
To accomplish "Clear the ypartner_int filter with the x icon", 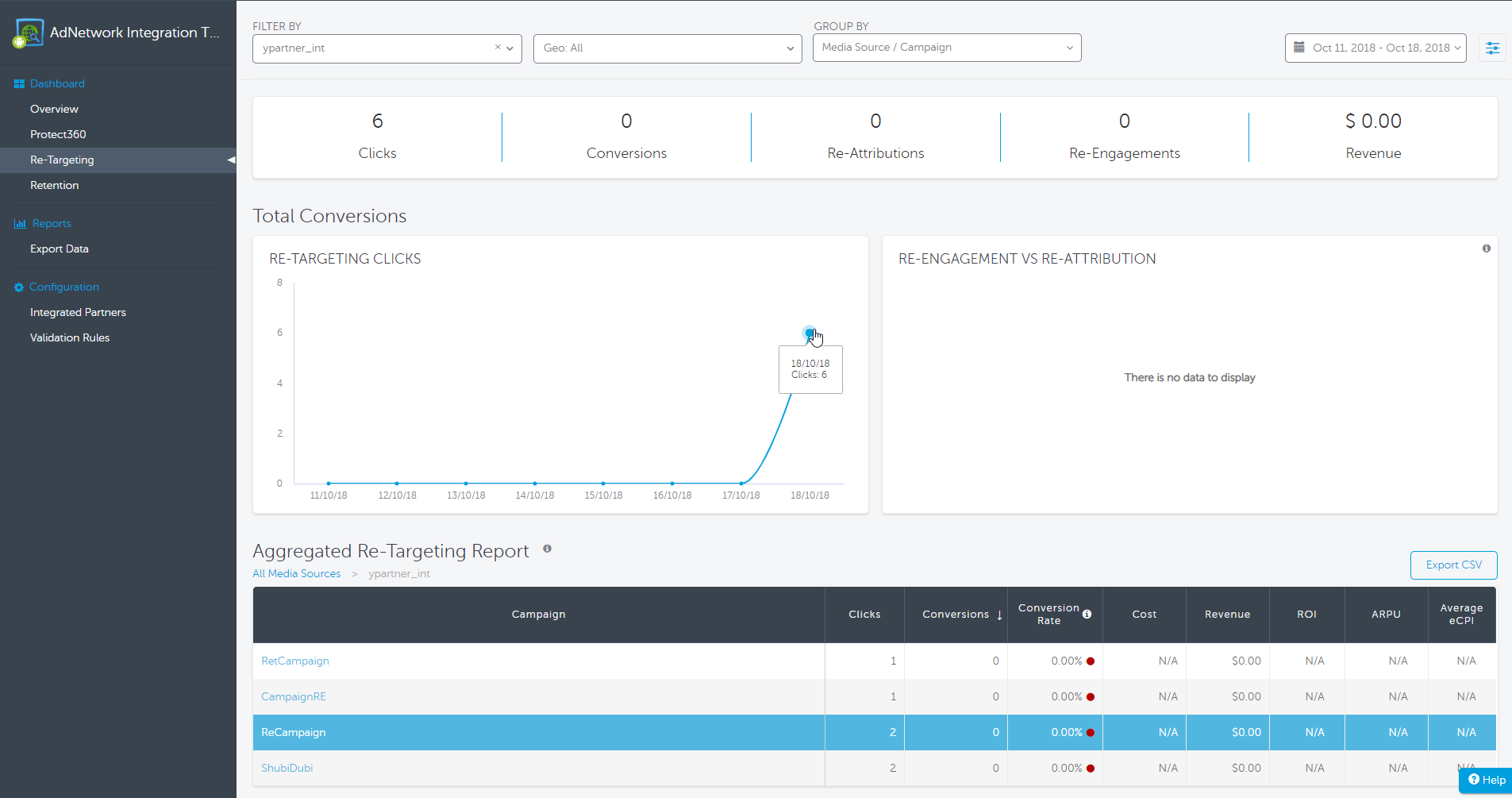I will [x=498, y=48].
